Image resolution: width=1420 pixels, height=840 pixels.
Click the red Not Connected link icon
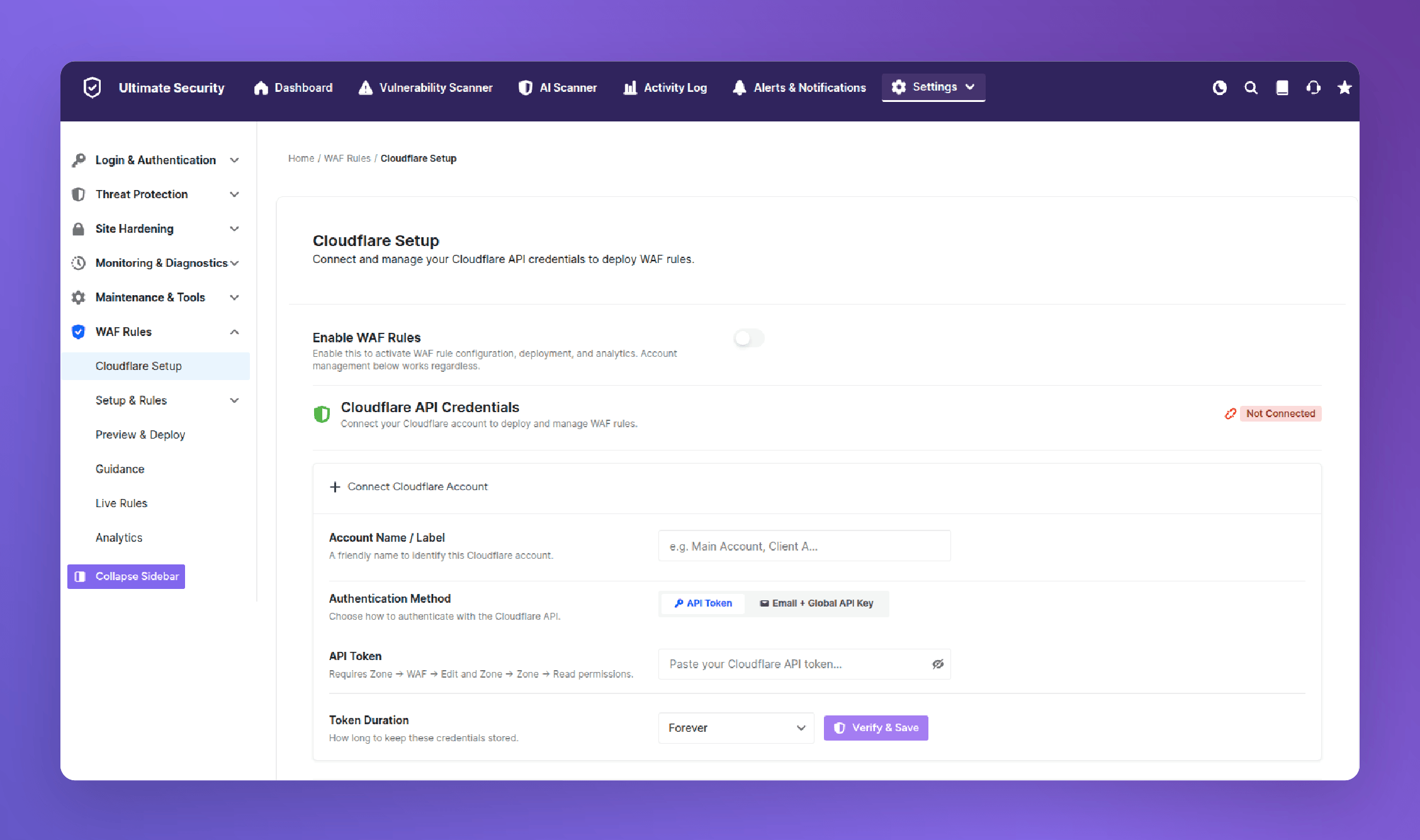pos(1230,413)
